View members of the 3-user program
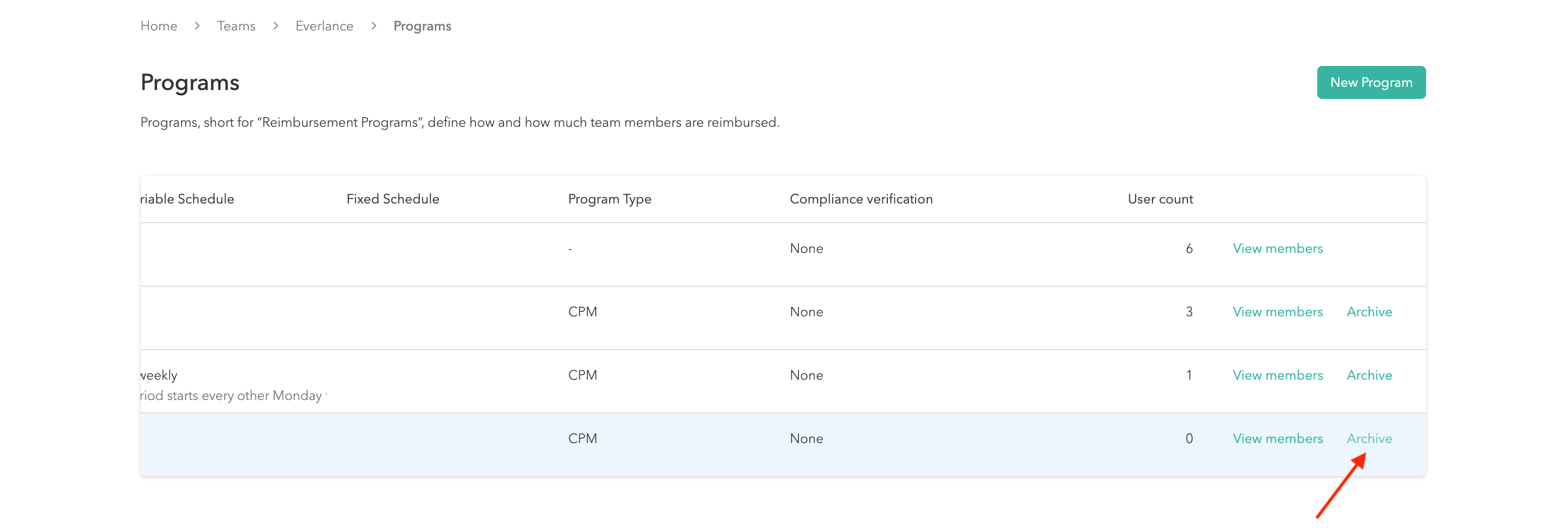This screenshot has width=1568, height=528. click(1277, 312)
